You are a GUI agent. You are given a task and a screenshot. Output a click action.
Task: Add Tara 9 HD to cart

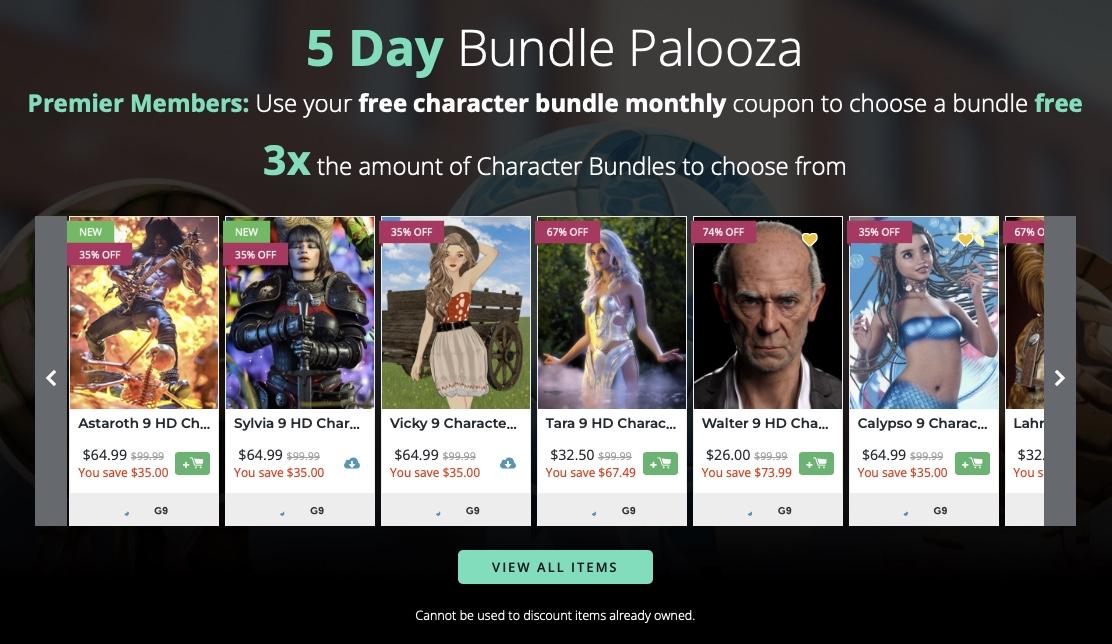660,463
